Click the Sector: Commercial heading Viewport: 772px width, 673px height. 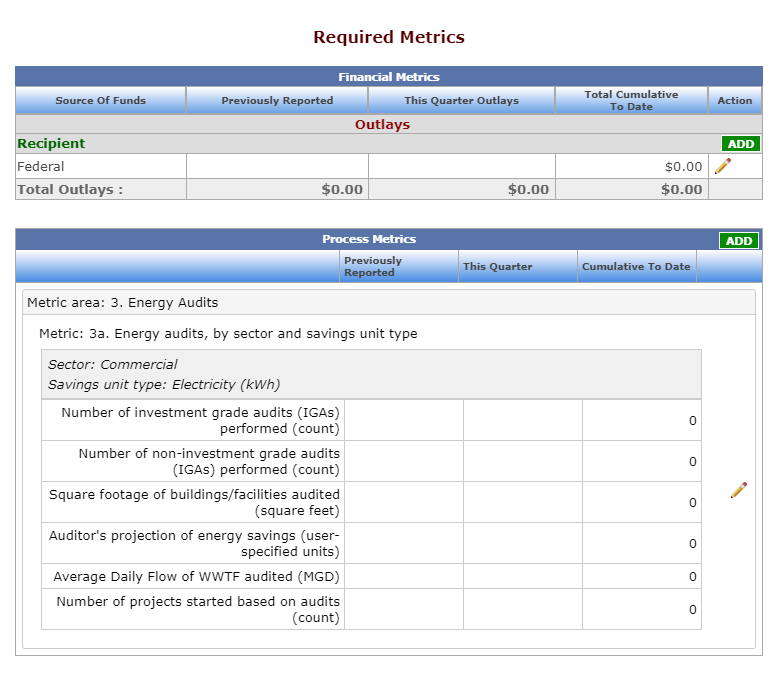coord(113,364)
